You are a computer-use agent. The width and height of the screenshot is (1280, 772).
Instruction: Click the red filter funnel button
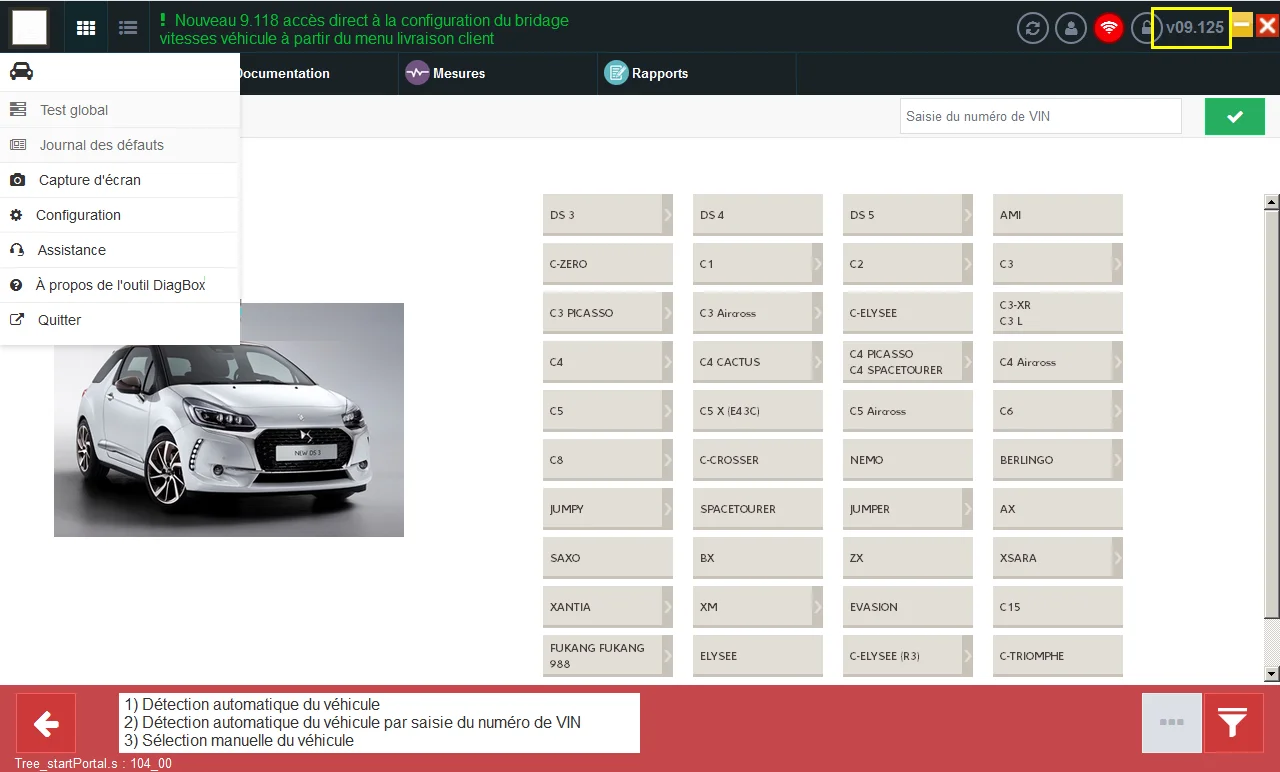point(1234,723)
